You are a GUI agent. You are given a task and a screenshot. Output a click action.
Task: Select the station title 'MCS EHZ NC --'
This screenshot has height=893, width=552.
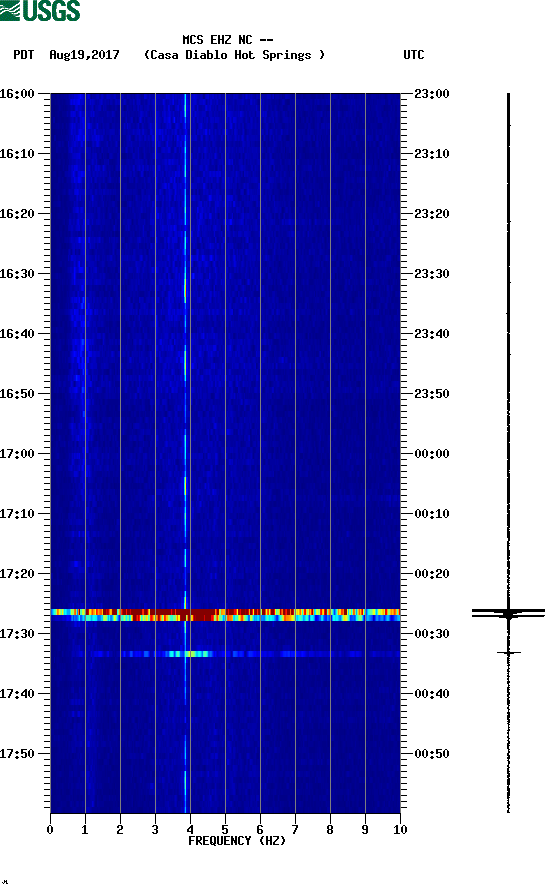pos(228,40)
